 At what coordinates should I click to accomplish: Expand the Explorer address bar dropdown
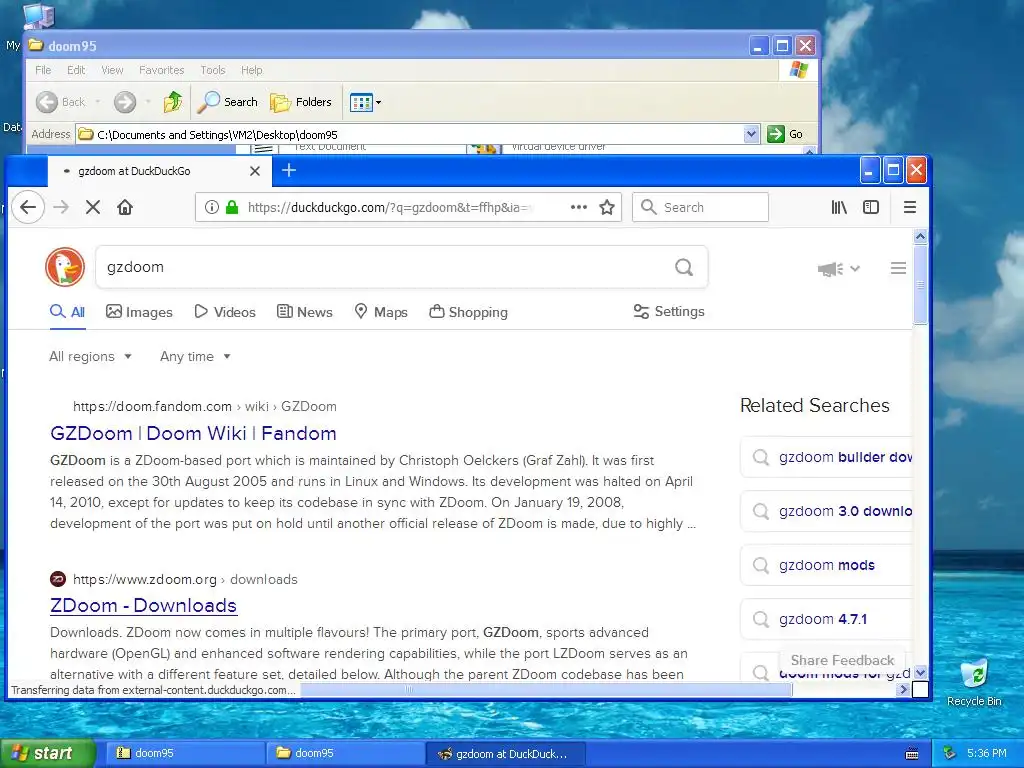tap(751, 134)
